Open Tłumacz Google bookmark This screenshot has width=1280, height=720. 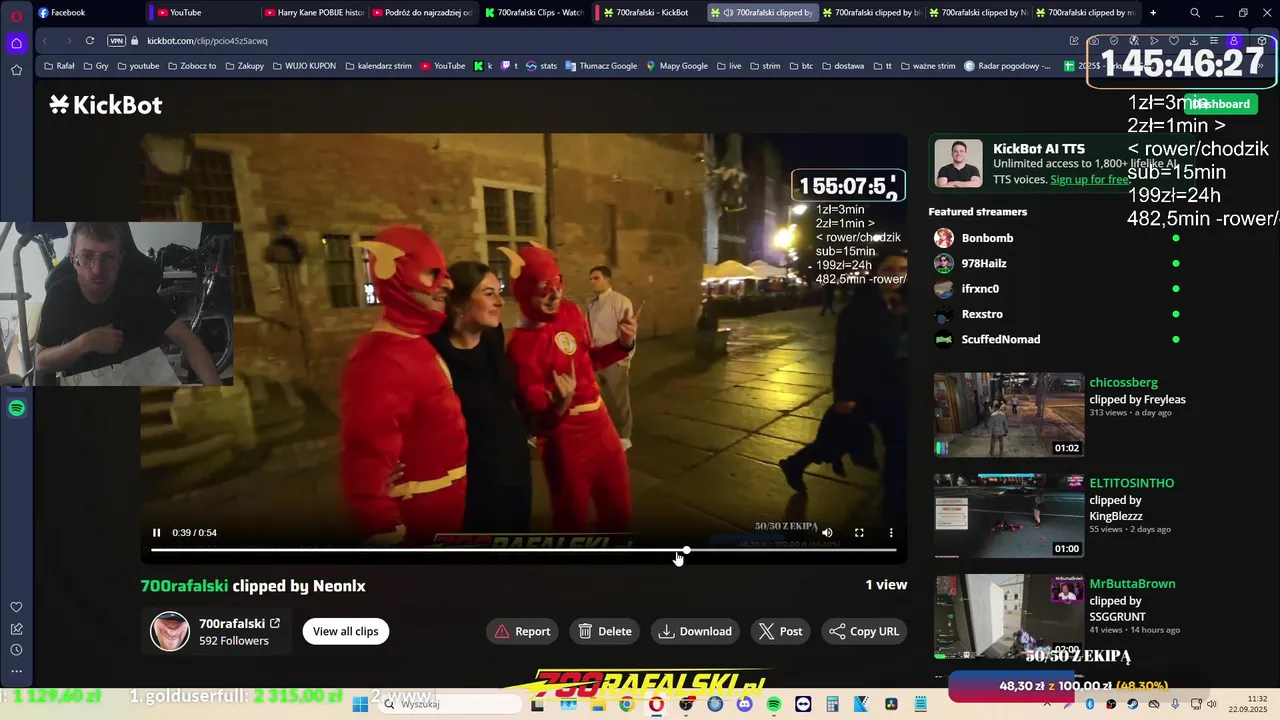(601, 66)
